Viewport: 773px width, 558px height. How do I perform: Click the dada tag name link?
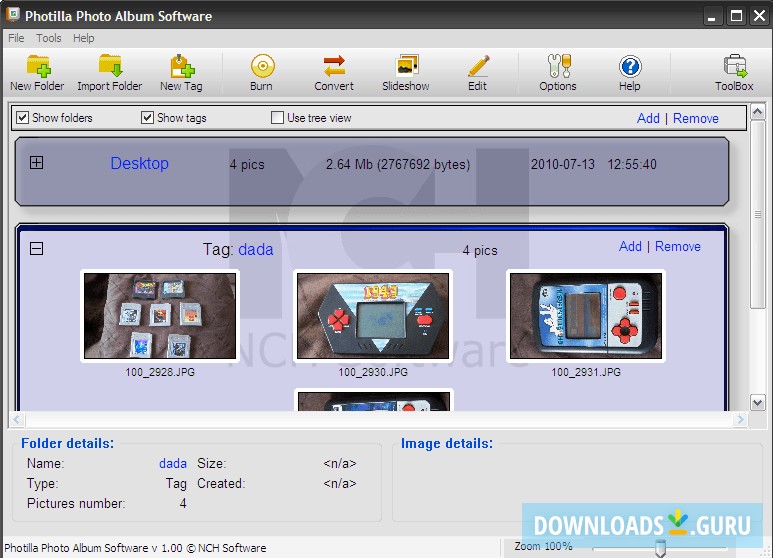tap(255, 249)
